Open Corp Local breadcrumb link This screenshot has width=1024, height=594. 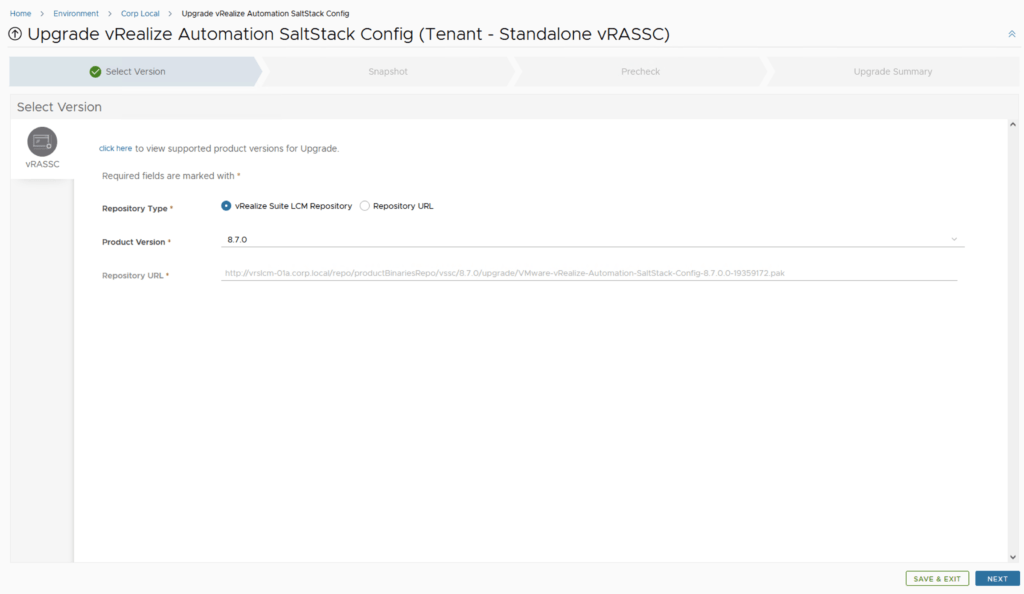point(140,13)
